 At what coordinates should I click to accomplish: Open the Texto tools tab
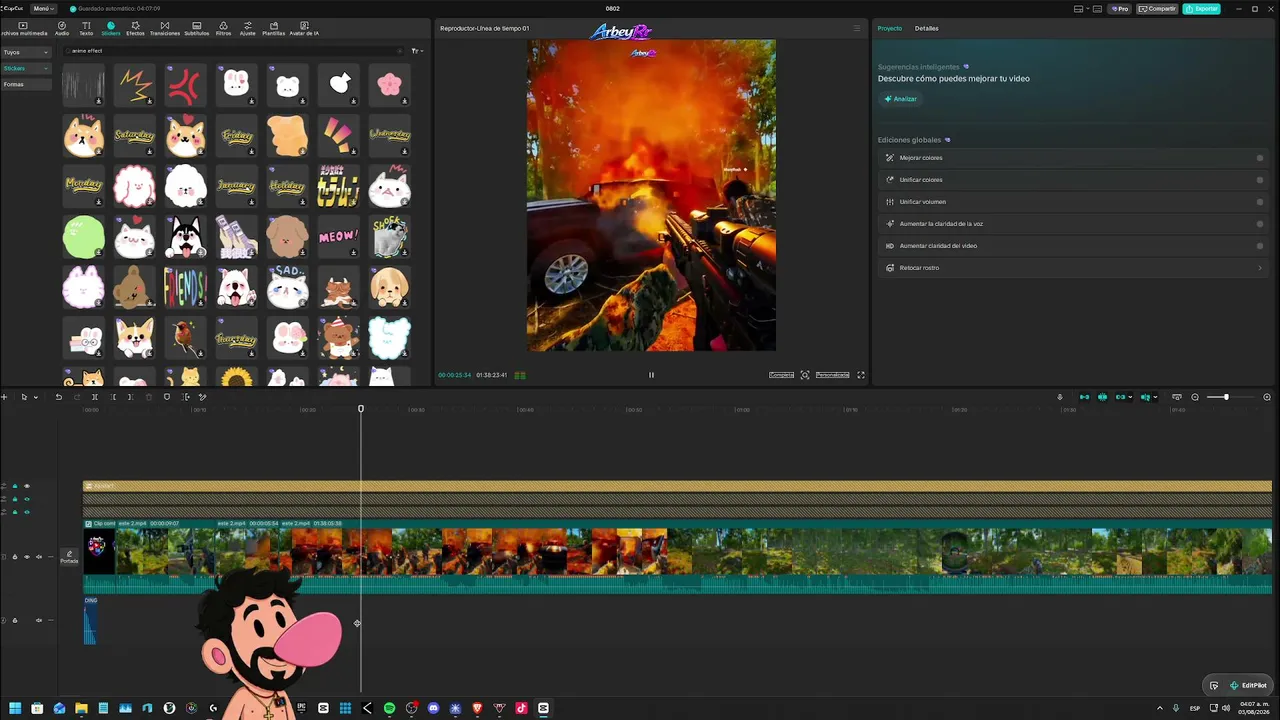click(x=86, y=28)
